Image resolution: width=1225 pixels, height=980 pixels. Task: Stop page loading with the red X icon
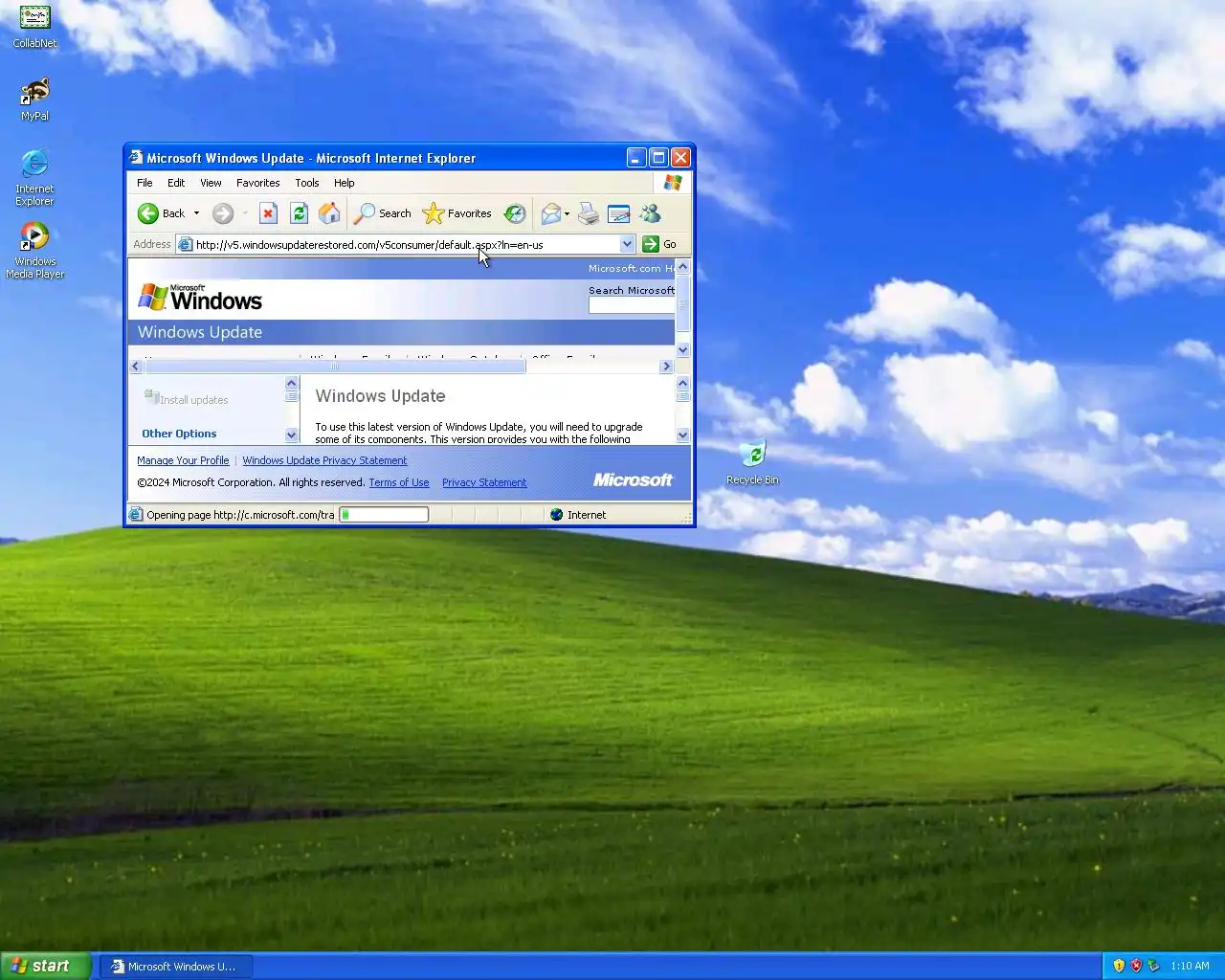coord(269,213)
